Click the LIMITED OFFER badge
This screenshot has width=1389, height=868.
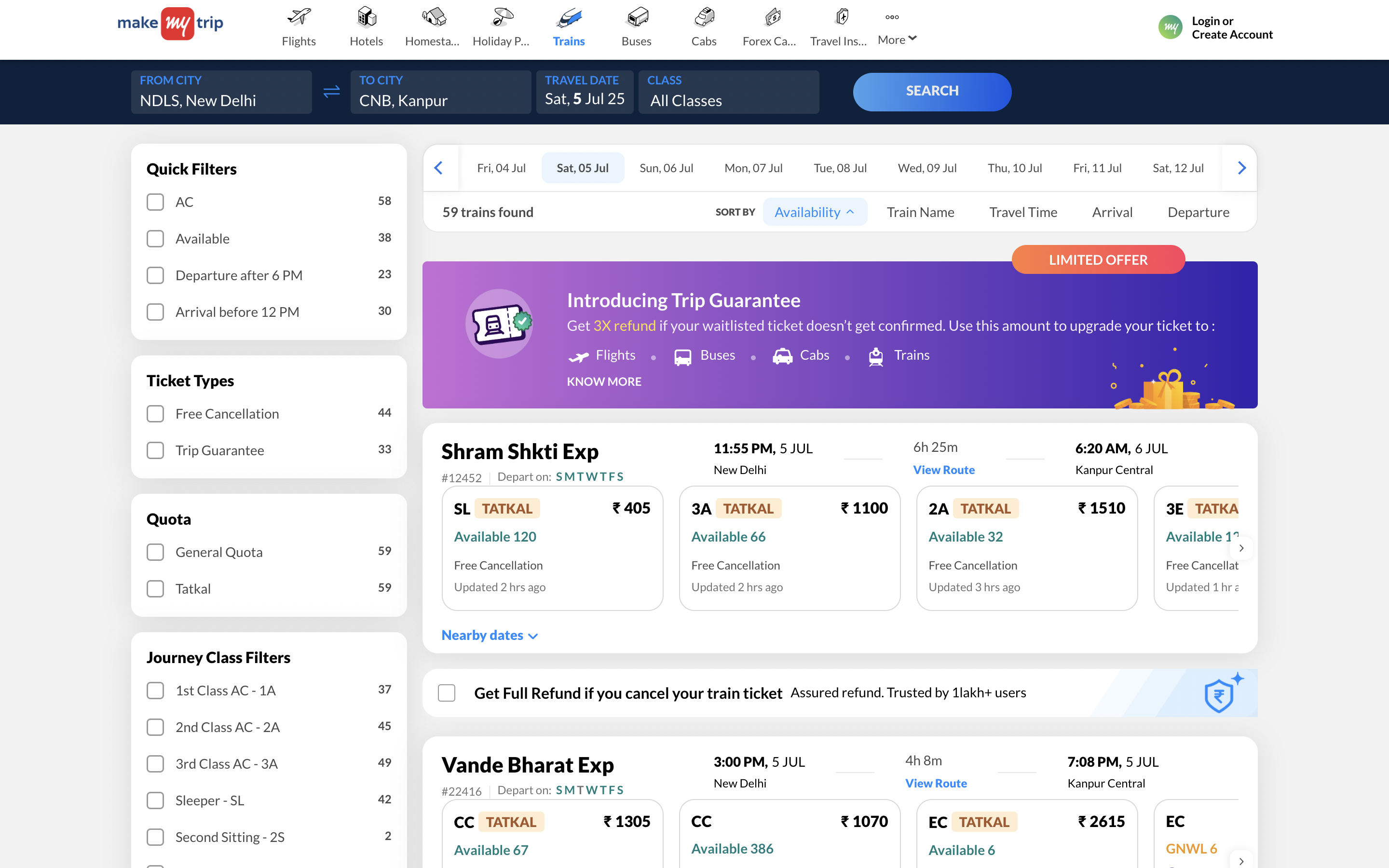(x=1098, y=259)
